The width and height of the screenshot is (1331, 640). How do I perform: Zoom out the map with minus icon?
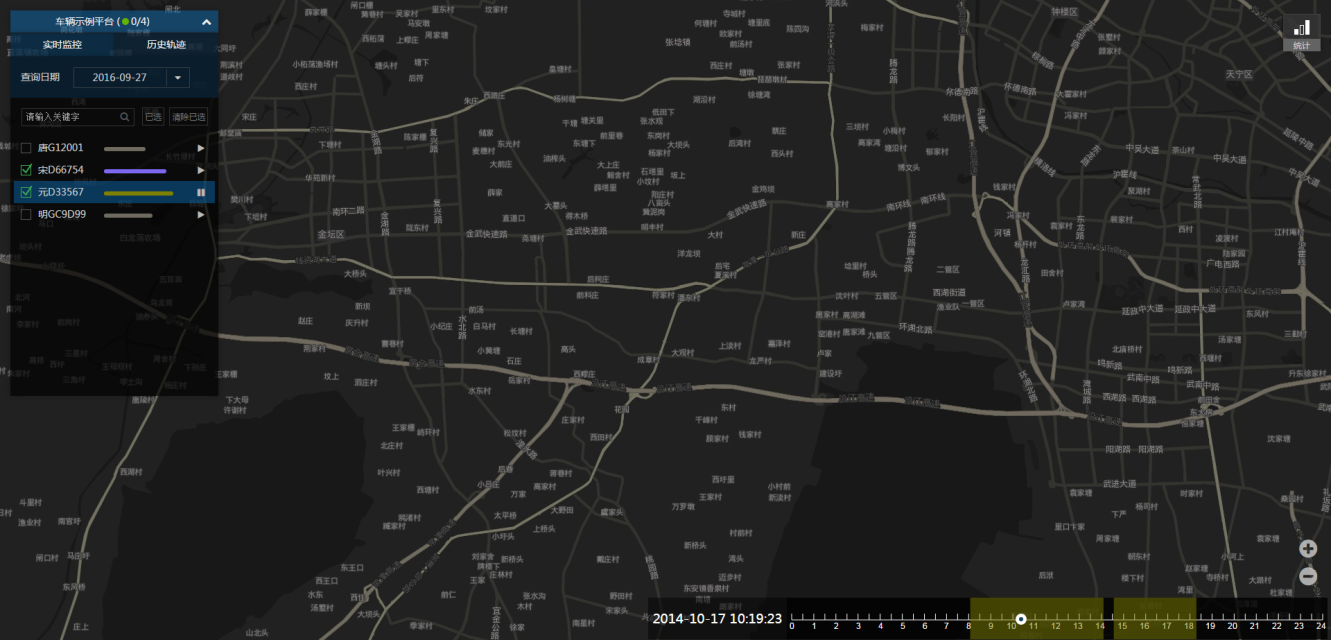1308,577
